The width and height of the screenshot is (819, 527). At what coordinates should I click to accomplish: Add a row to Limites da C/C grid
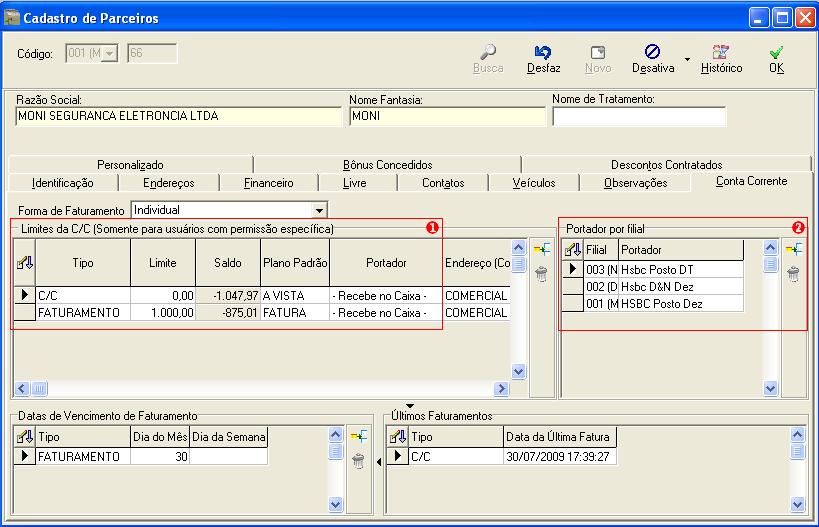[x=542, y=249]
